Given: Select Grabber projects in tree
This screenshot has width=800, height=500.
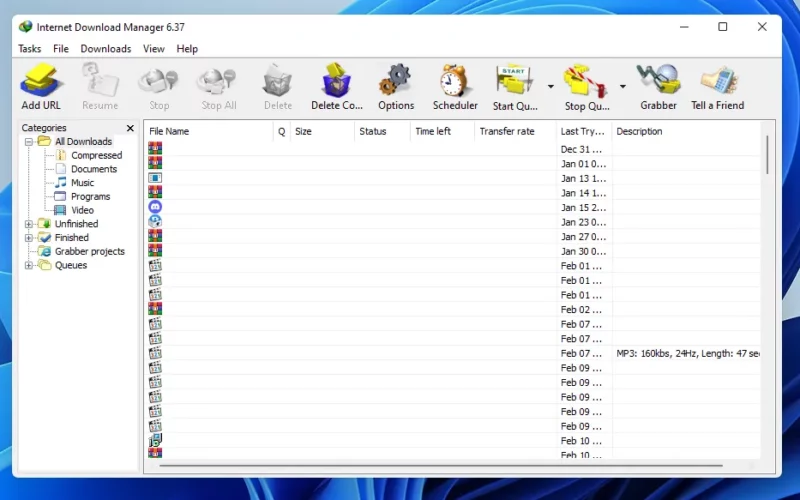Looking at the screenshot, I should (90, 252).
